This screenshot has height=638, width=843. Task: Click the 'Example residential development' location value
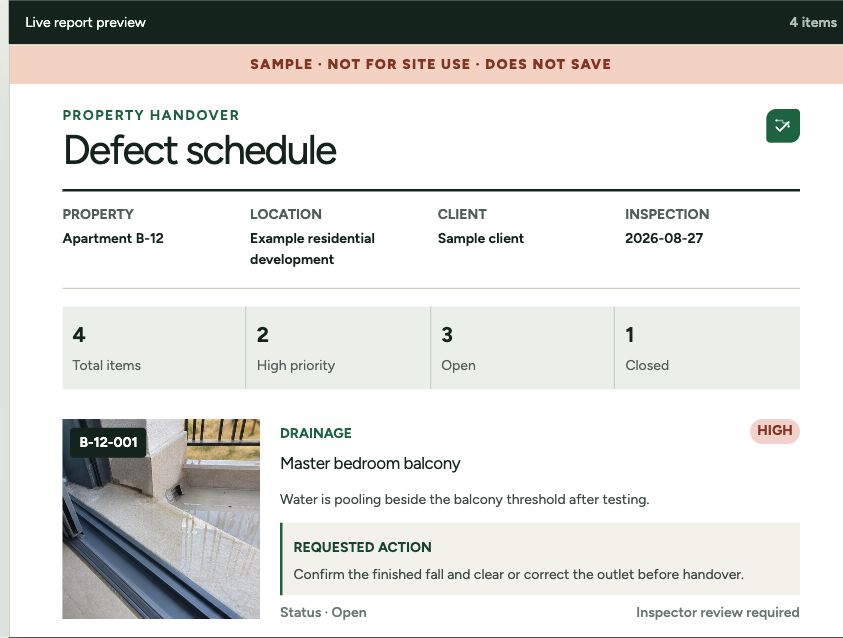[x=312, y=249]
